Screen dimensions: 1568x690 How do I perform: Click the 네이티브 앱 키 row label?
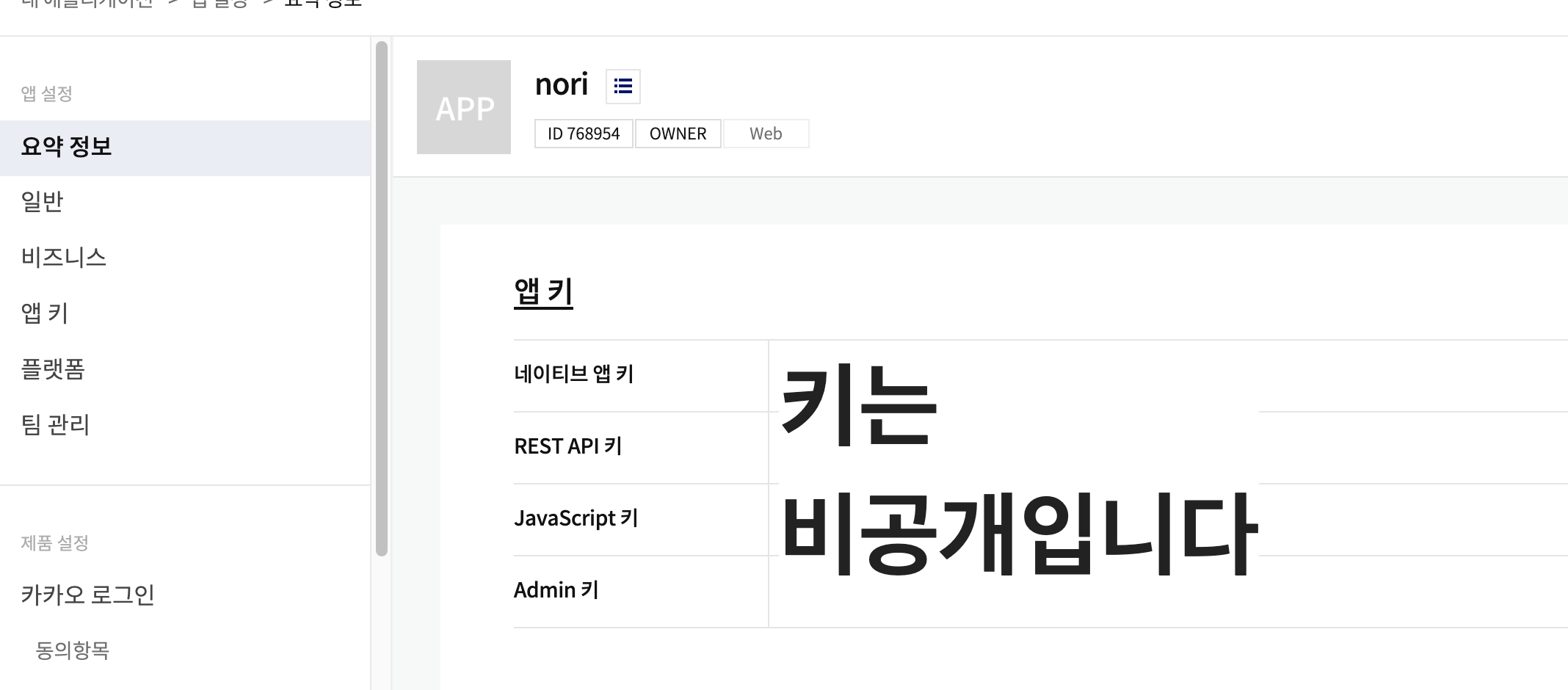point(574,374)
